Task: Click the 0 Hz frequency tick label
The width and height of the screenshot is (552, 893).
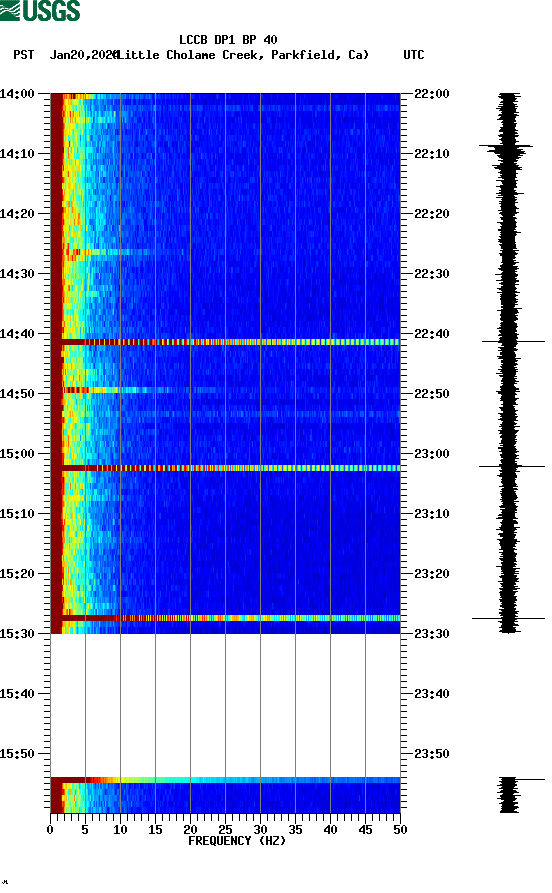Action: click(50, 830)
